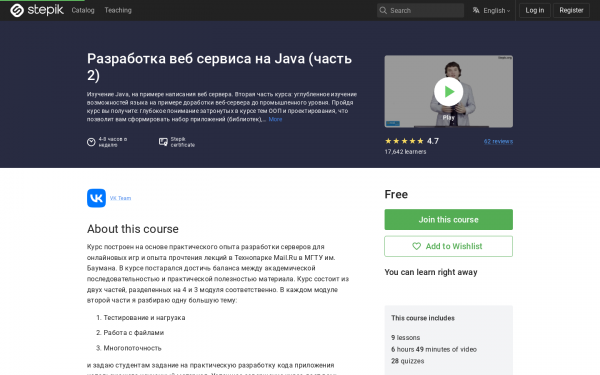Click the Stepik certificate icon
This screenshot has height=375, width=600.
point(163,142)
